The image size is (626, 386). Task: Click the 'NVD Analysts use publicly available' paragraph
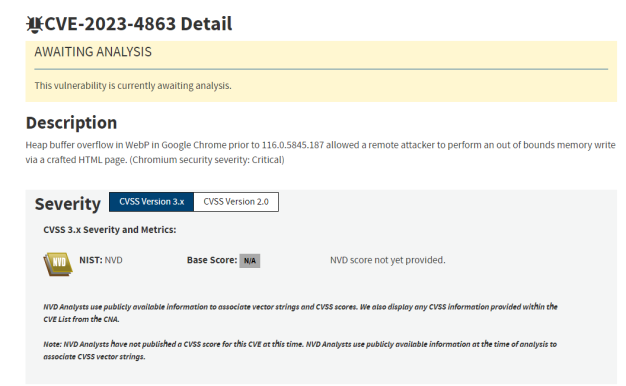[300, 313]
